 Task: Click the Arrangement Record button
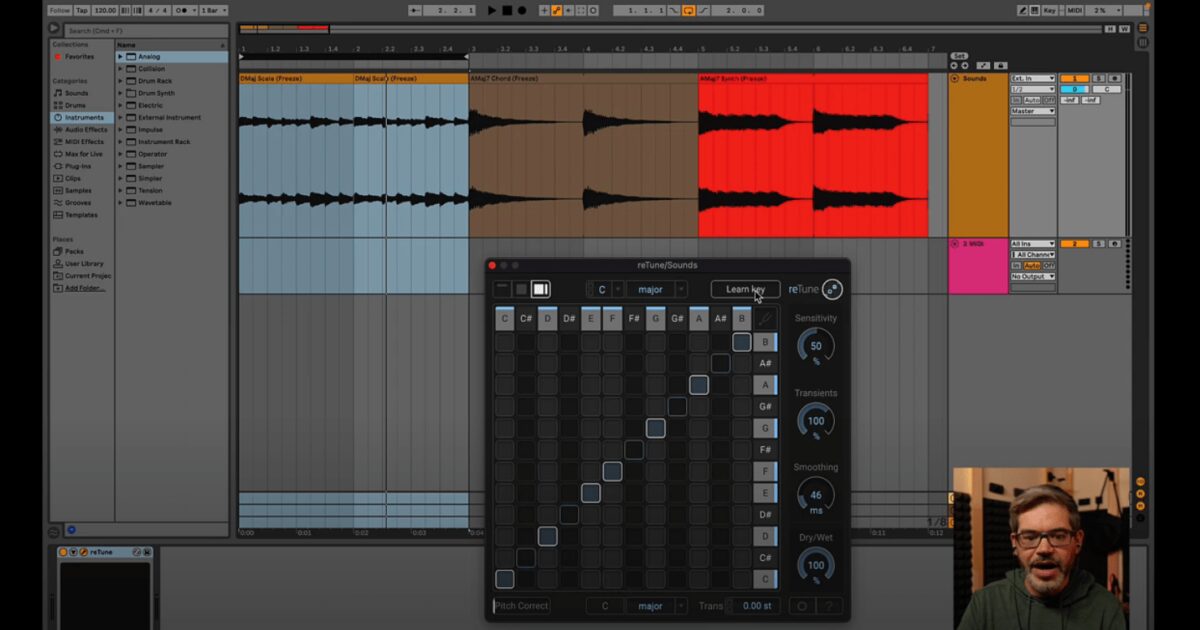[521, 10]
